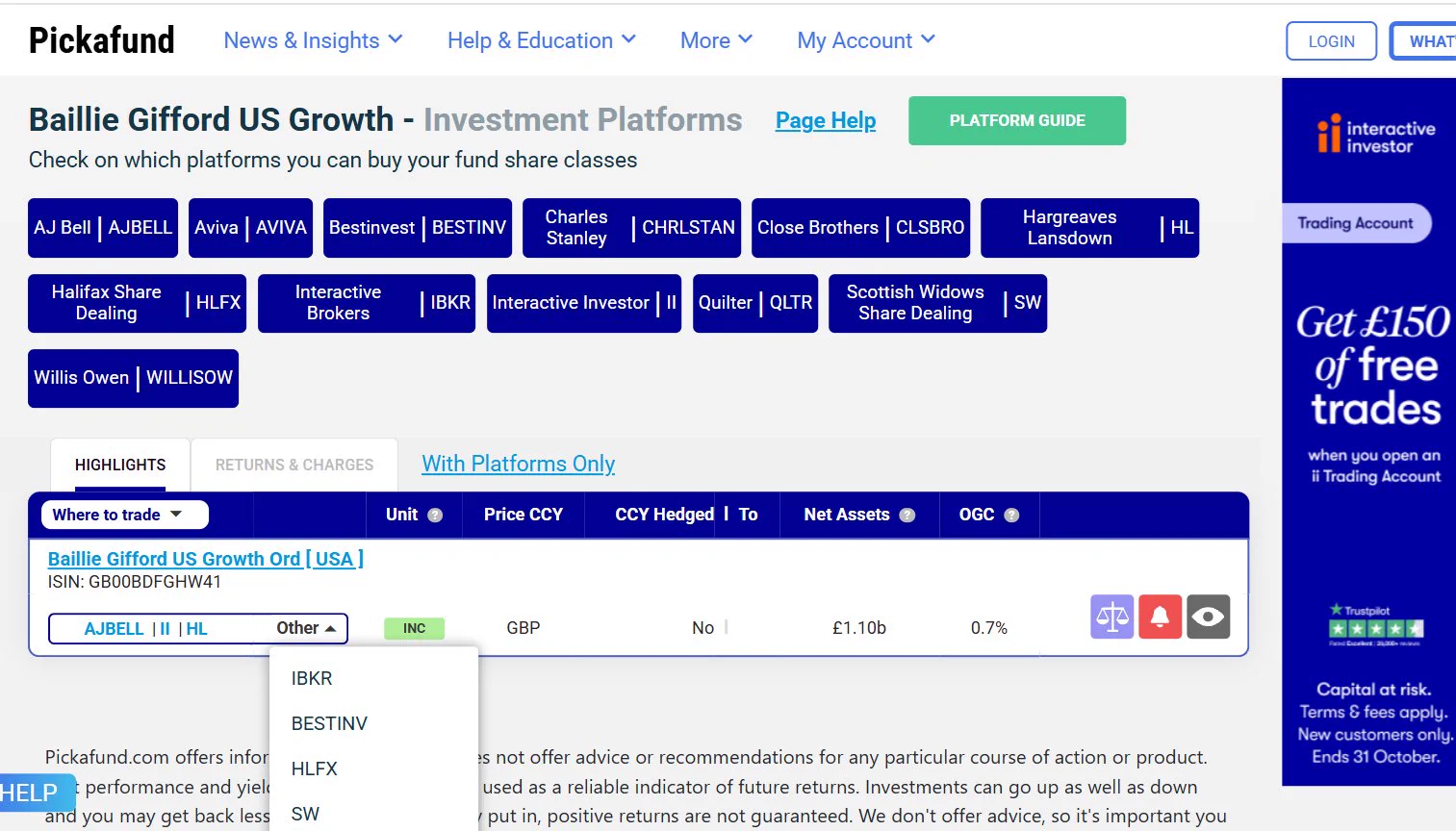Click the Bestinvest platform button
Screen dimensions: 1456x831
pyautogui.click(x=418, y=228)
